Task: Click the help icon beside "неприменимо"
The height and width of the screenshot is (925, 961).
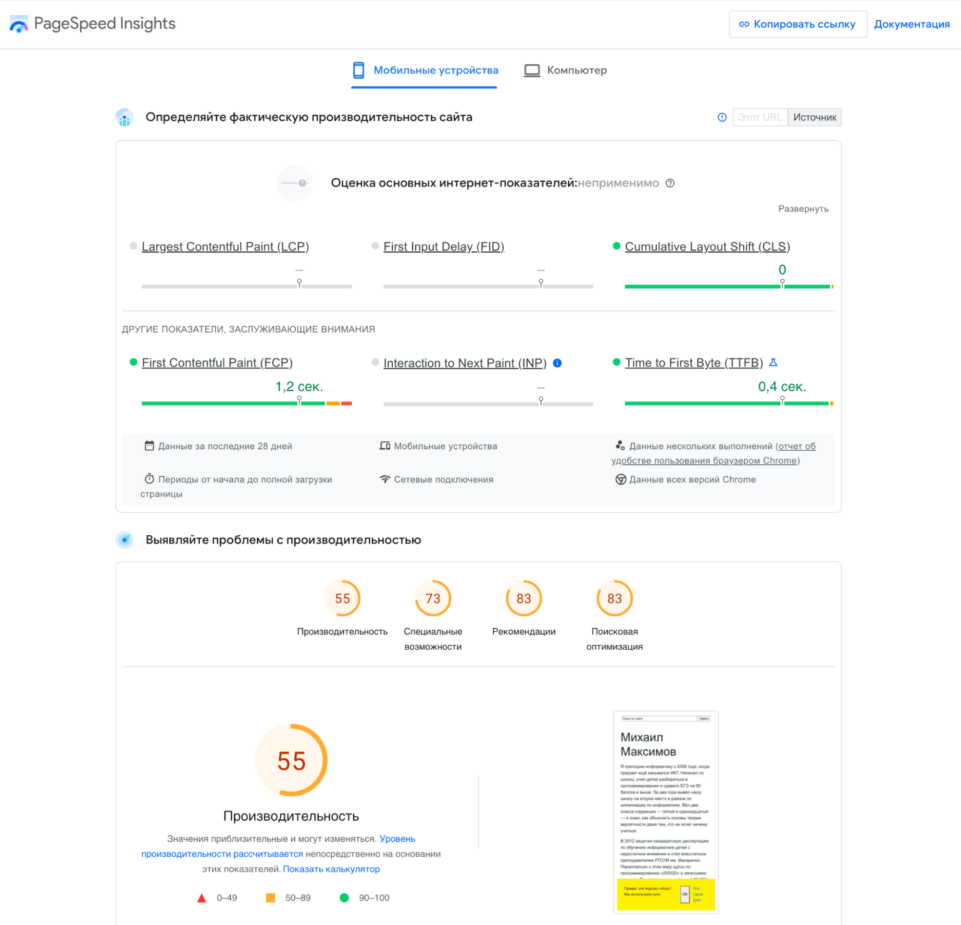Action: (x=670, y=183)
